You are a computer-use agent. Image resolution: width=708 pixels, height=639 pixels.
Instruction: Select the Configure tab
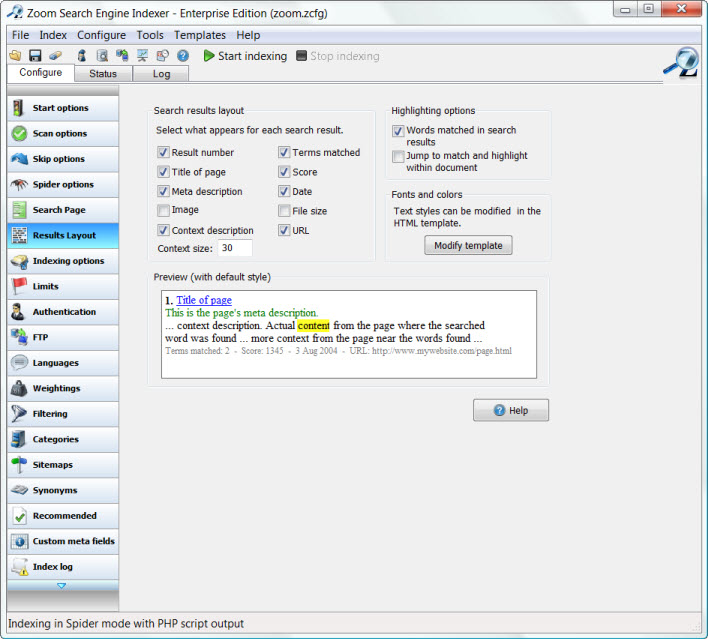(41, 73)
